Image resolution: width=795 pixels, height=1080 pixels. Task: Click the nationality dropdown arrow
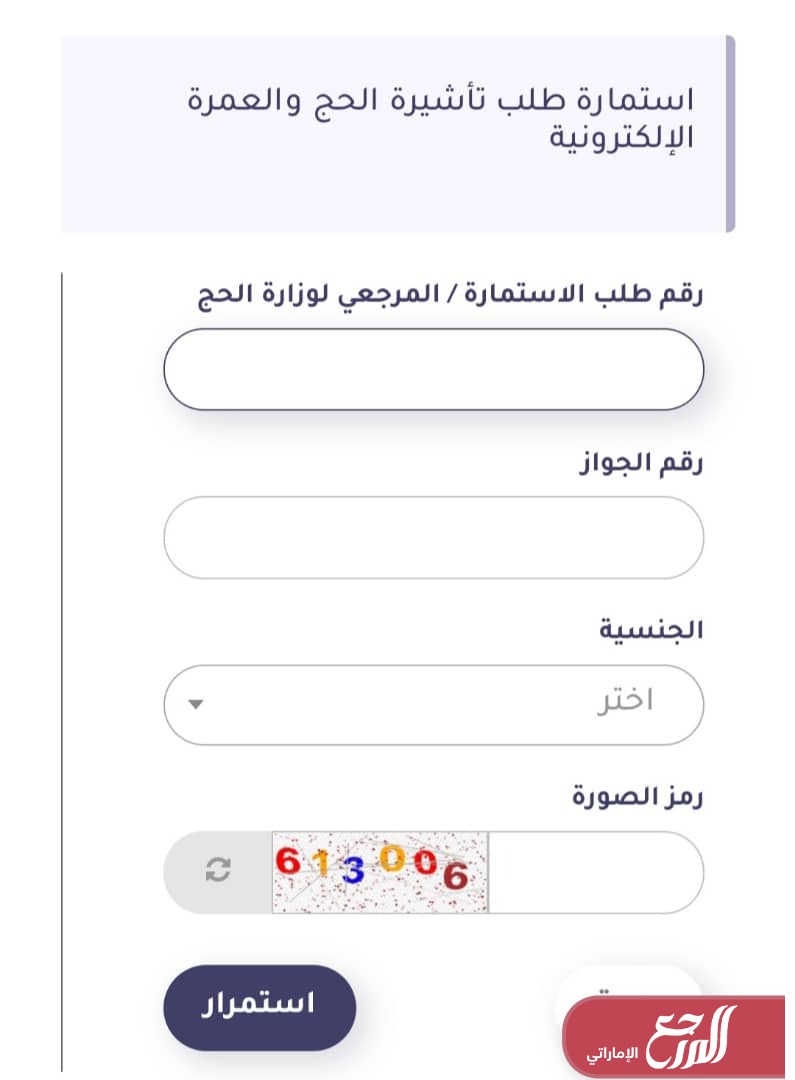point(196,704)
